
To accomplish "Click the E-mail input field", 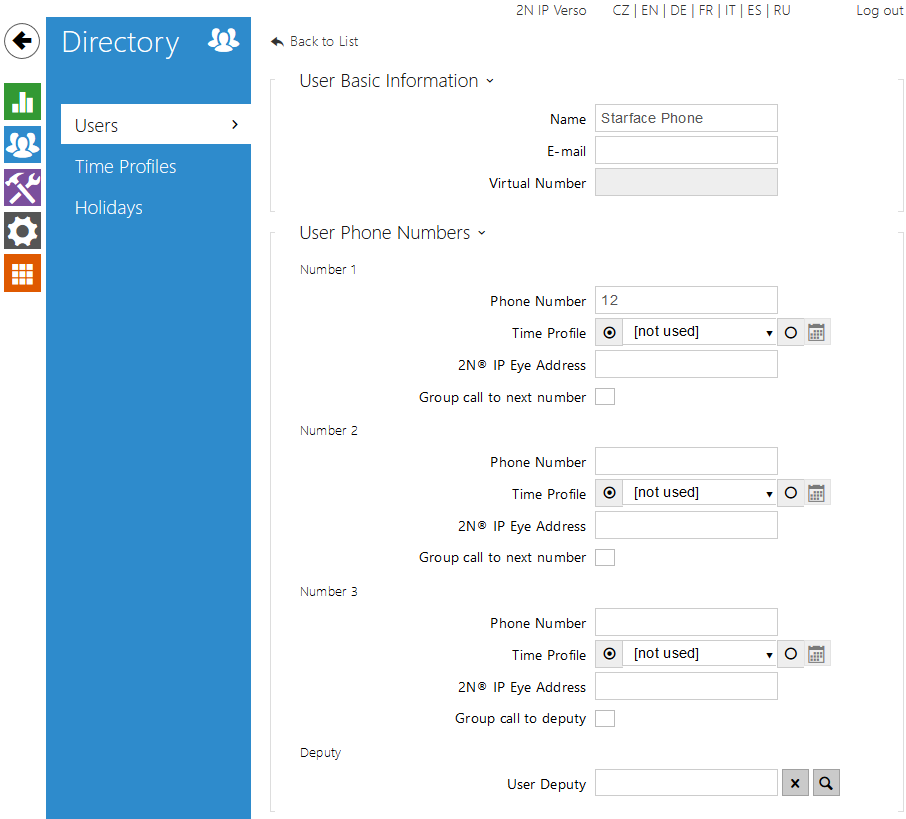I will pos(686,151).
